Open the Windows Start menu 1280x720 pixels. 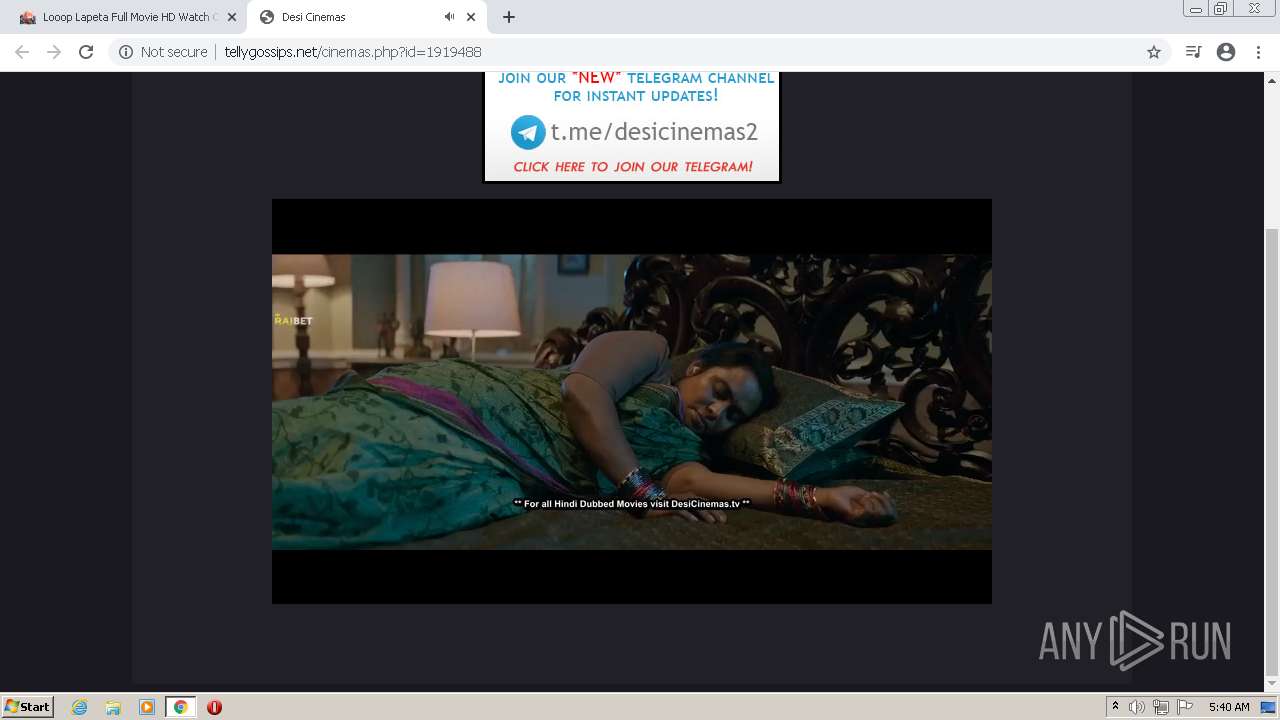tap(28, 706)
